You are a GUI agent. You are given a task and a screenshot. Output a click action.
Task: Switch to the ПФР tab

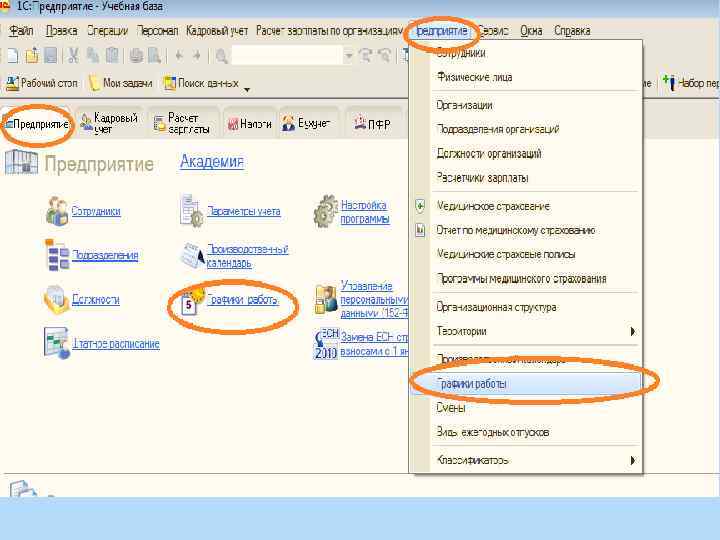coord(372,124)
